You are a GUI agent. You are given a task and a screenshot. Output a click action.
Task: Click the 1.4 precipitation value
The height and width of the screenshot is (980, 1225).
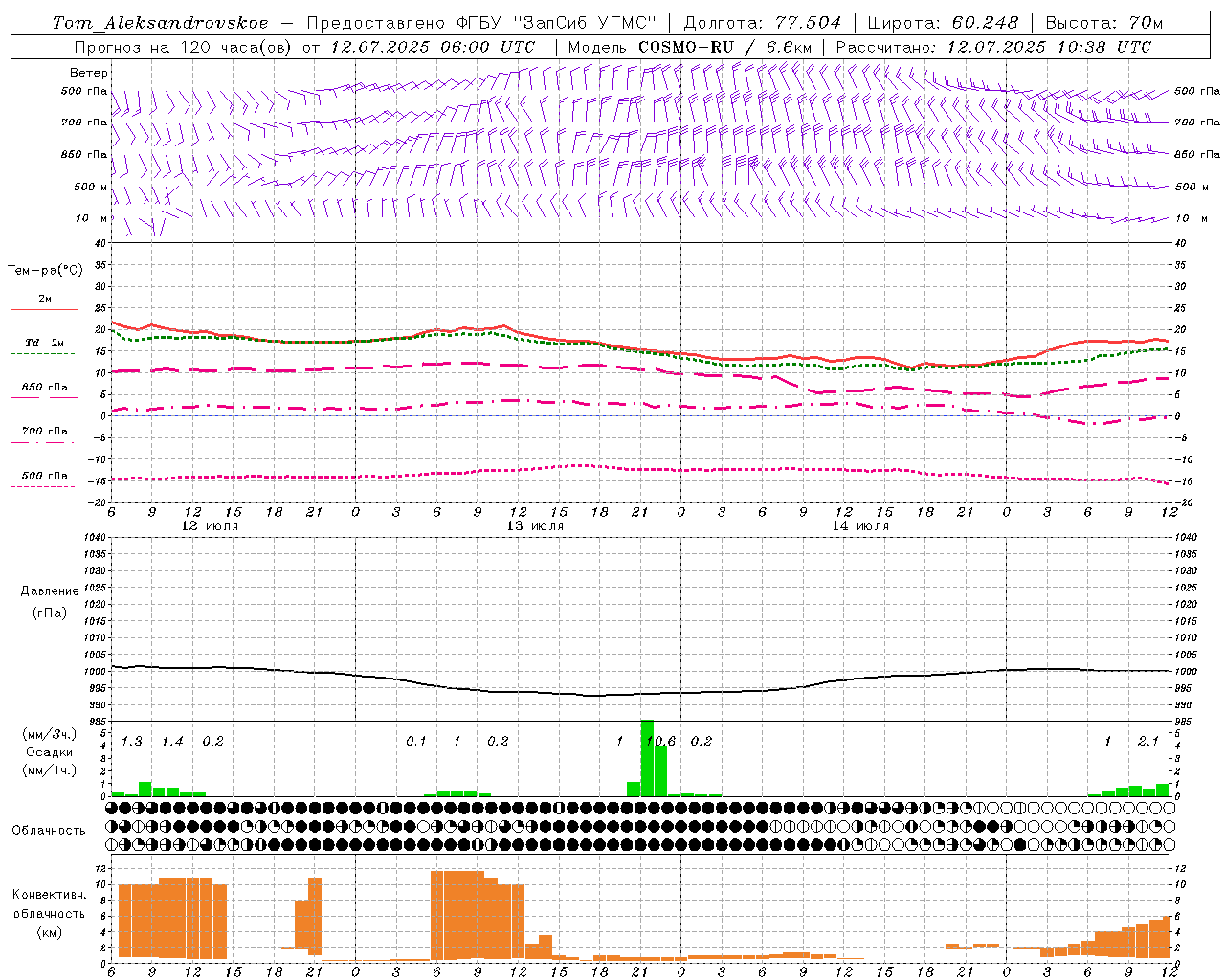click(172, 741)
